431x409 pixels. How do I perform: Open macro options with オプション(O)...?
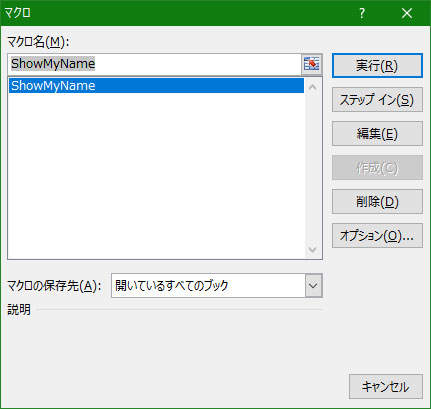point(377,236)
